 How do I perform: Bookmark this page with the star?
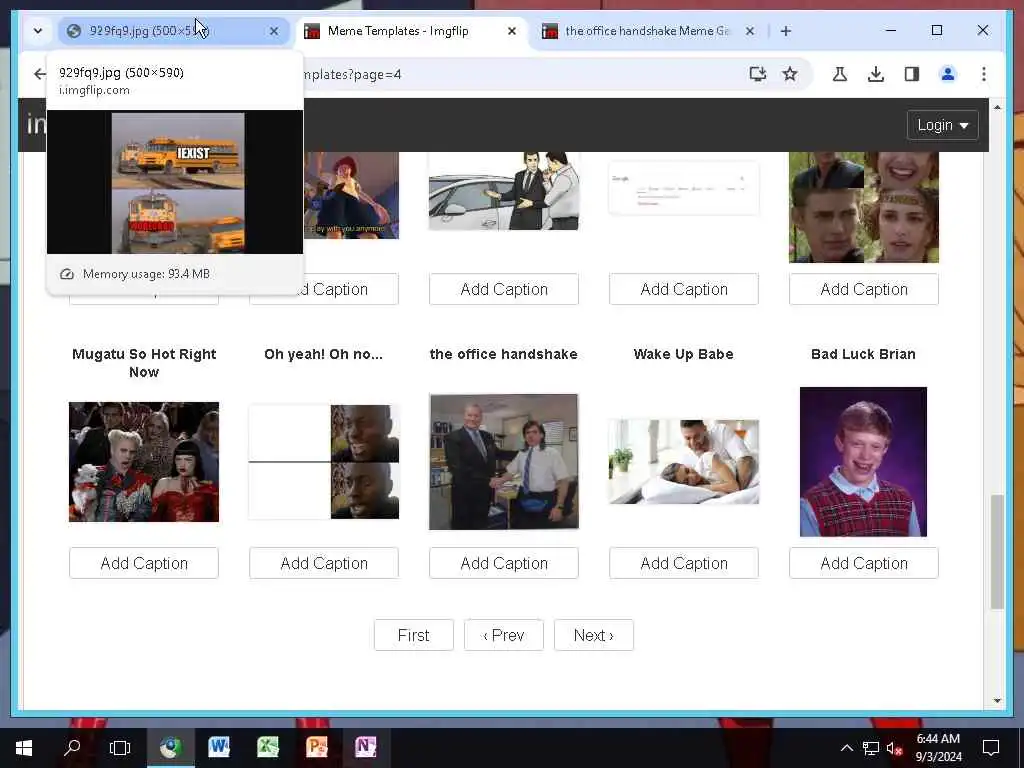[790, 74]
